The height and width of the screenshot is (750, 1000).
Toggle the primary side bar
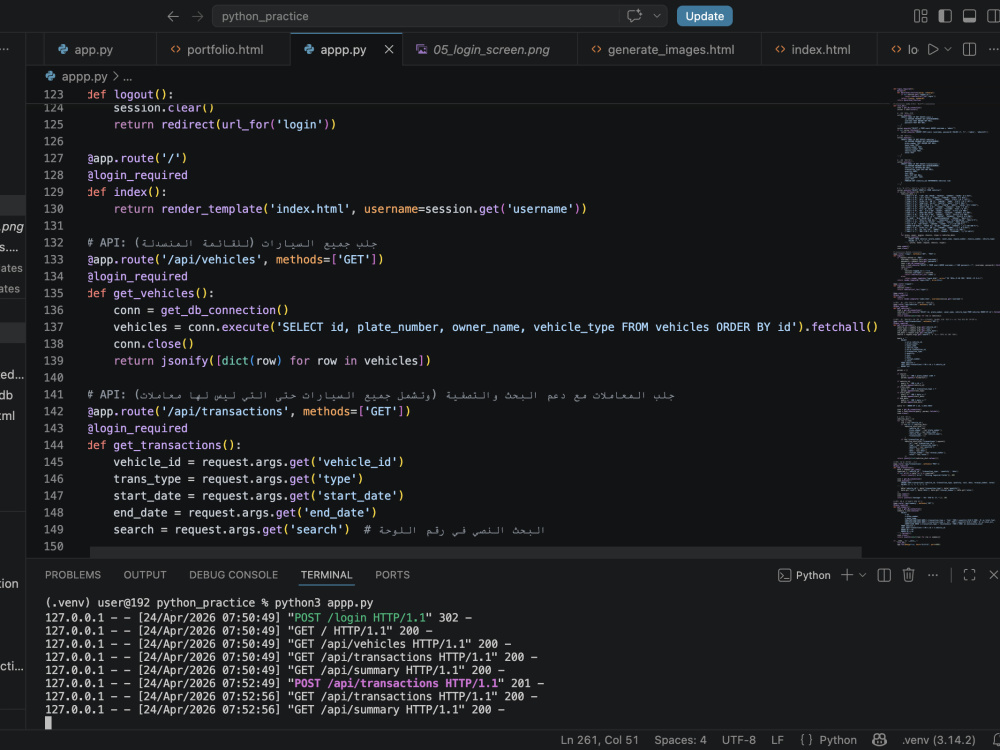[x=945, y=16]
